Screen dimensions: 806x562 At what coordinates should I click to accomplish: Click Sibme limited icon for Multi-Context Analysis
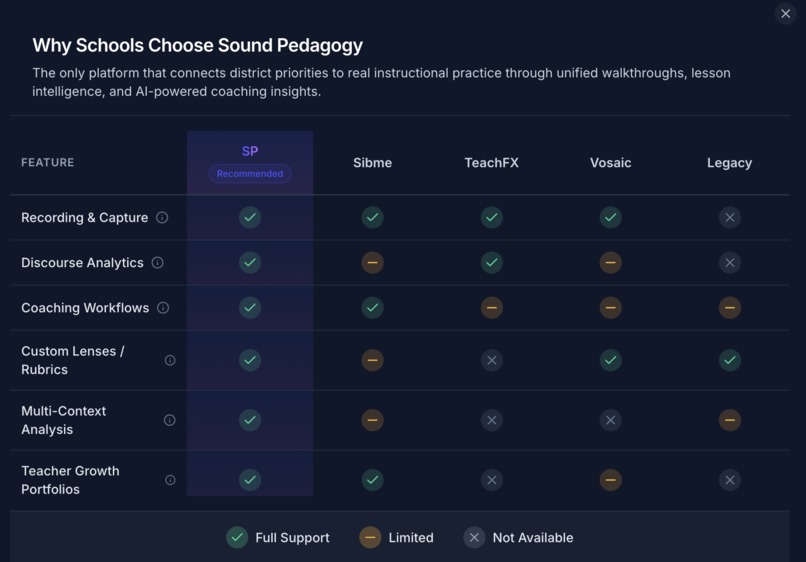(x=372, y=420)
